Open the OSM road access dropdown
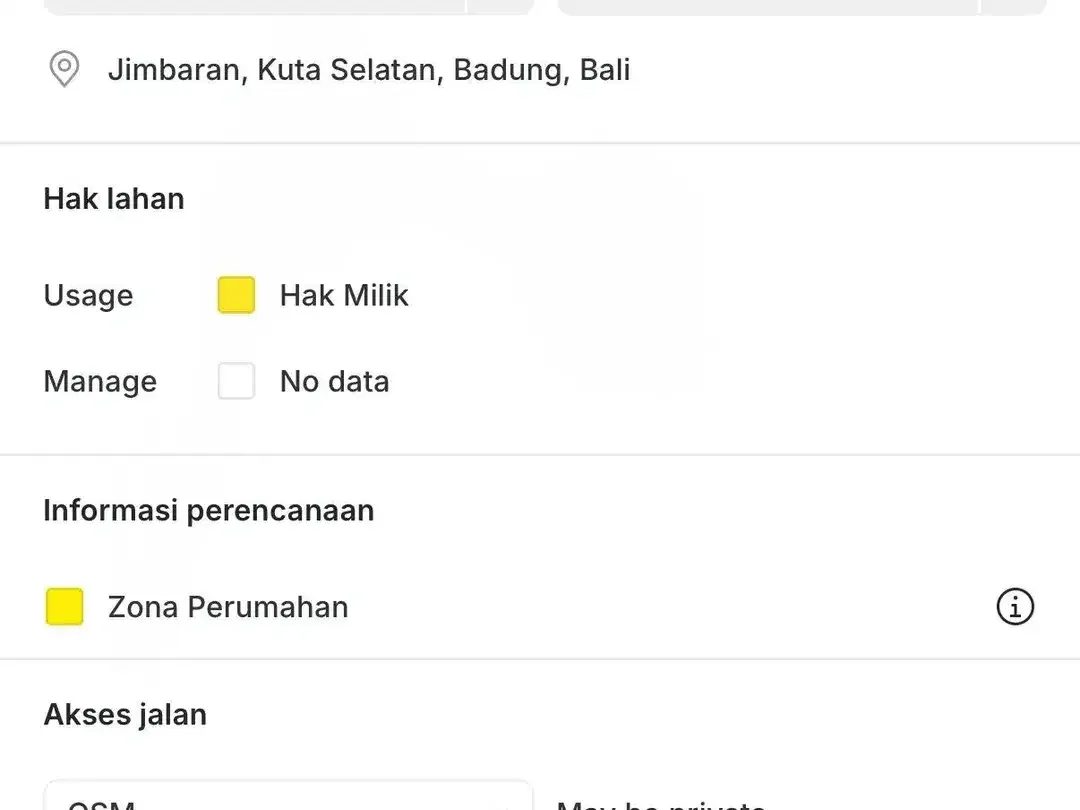Viewport: 1080px width, 810px height. (289, 796)
